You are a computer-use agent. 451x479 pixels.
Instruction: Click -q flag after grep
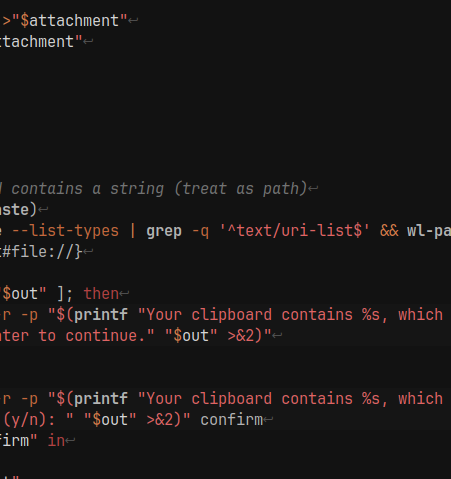tap(200, 231)
